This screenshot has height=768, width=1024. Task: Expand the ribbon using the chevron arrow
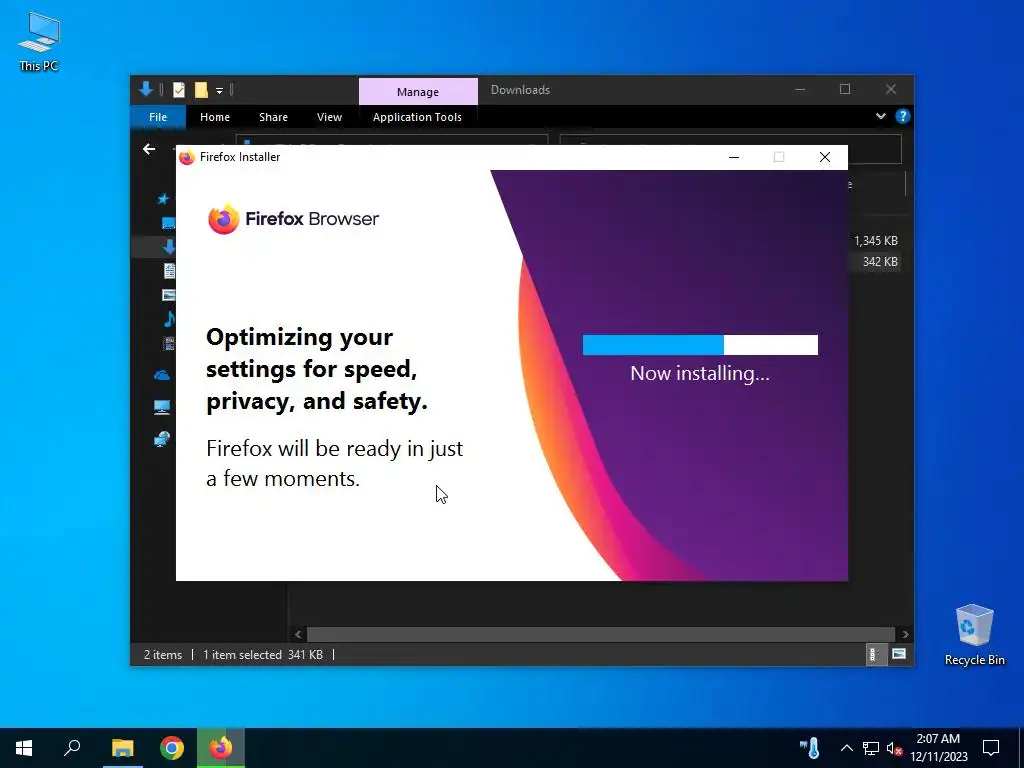[x=880, y=116]
